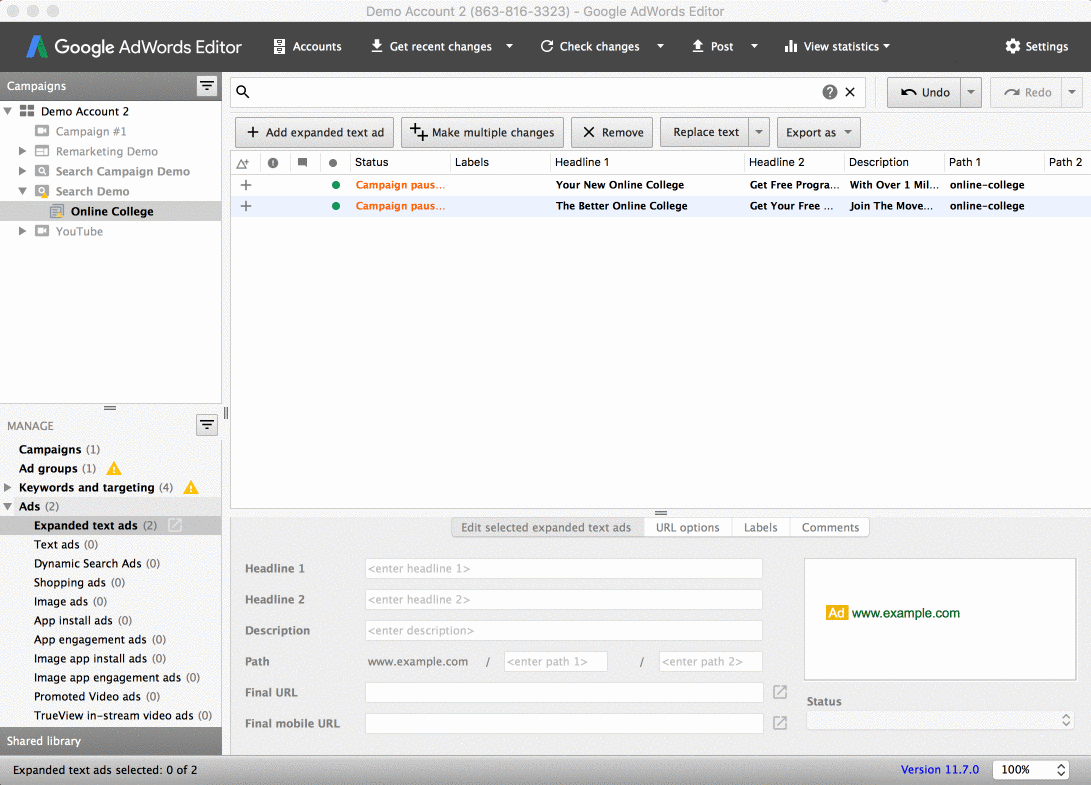Click plus icon for Your New Online College row
The height and width of the screenshot is (785, 1091).
tap(246, 185)
